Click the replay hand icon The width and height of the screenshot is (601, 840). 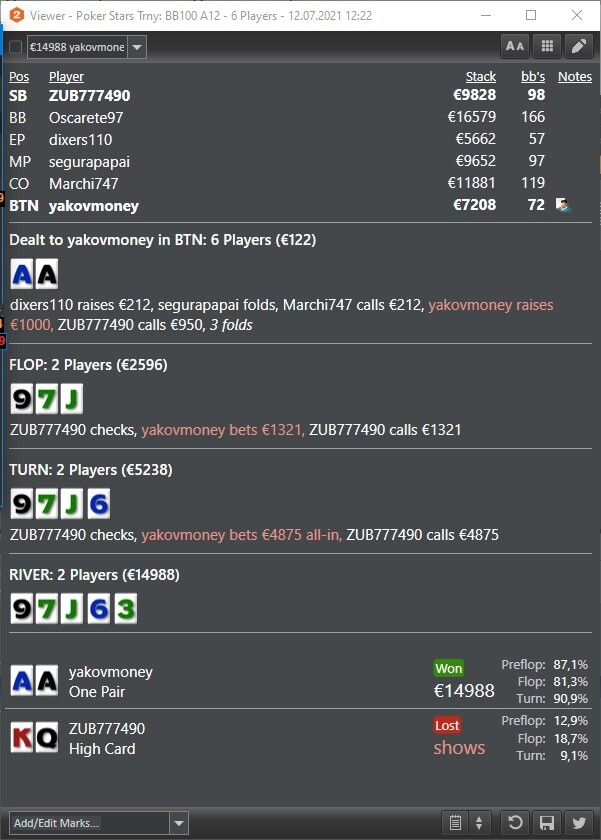click(x=515, y=822)
